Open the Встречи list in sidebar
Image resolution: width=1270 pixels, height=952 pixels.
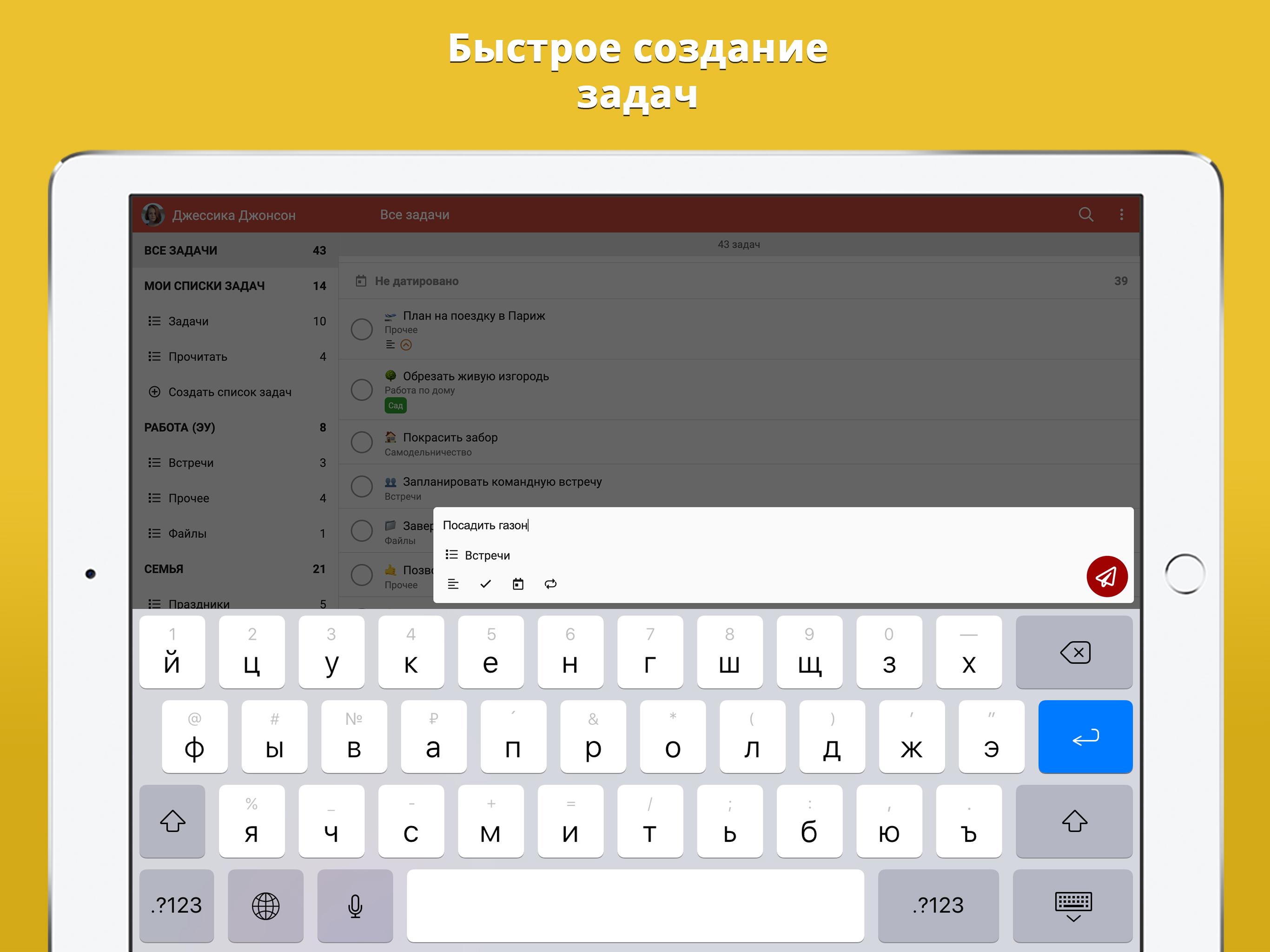coord(235,463)
